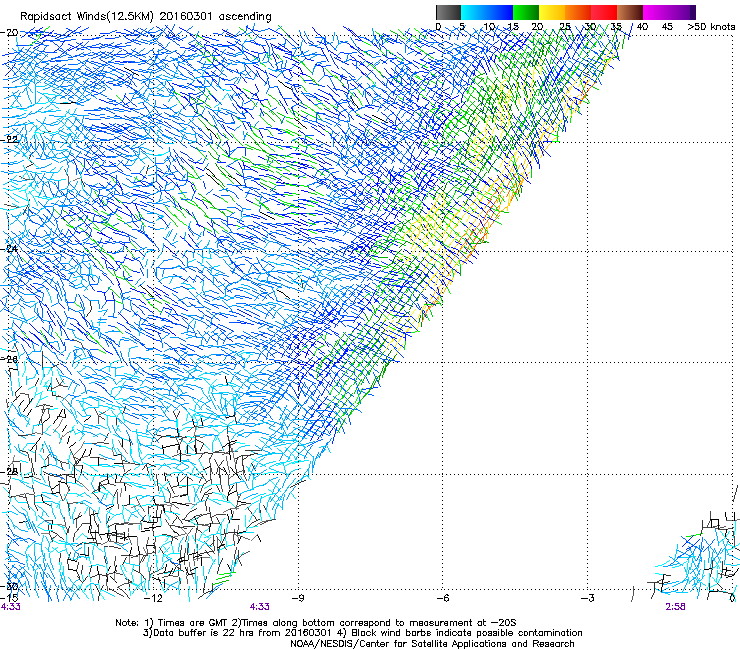Click the '-22' latitude axis label

coord(9,139)
